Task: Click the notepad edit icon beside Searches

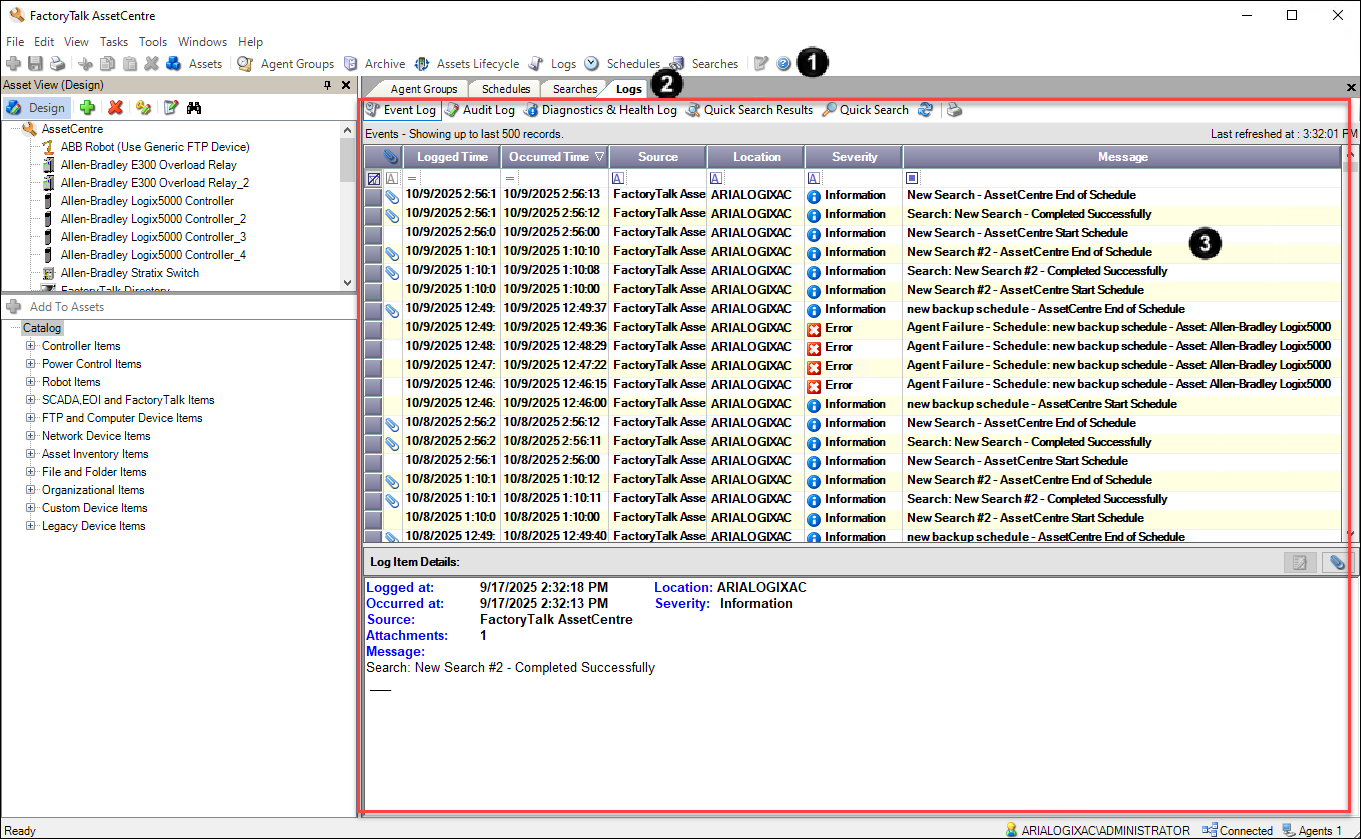Action: click(761, 63)
